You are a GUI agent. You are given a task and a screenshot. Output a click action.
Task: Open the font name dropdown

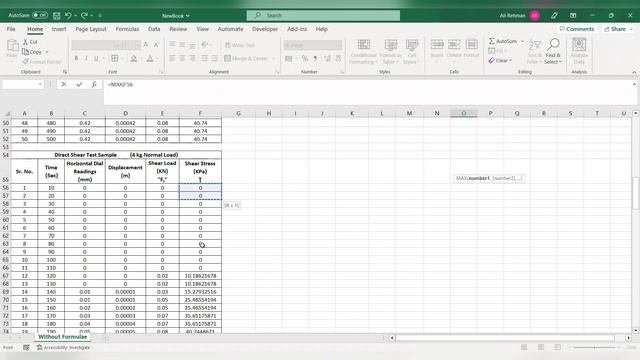[x=117, y=45]
